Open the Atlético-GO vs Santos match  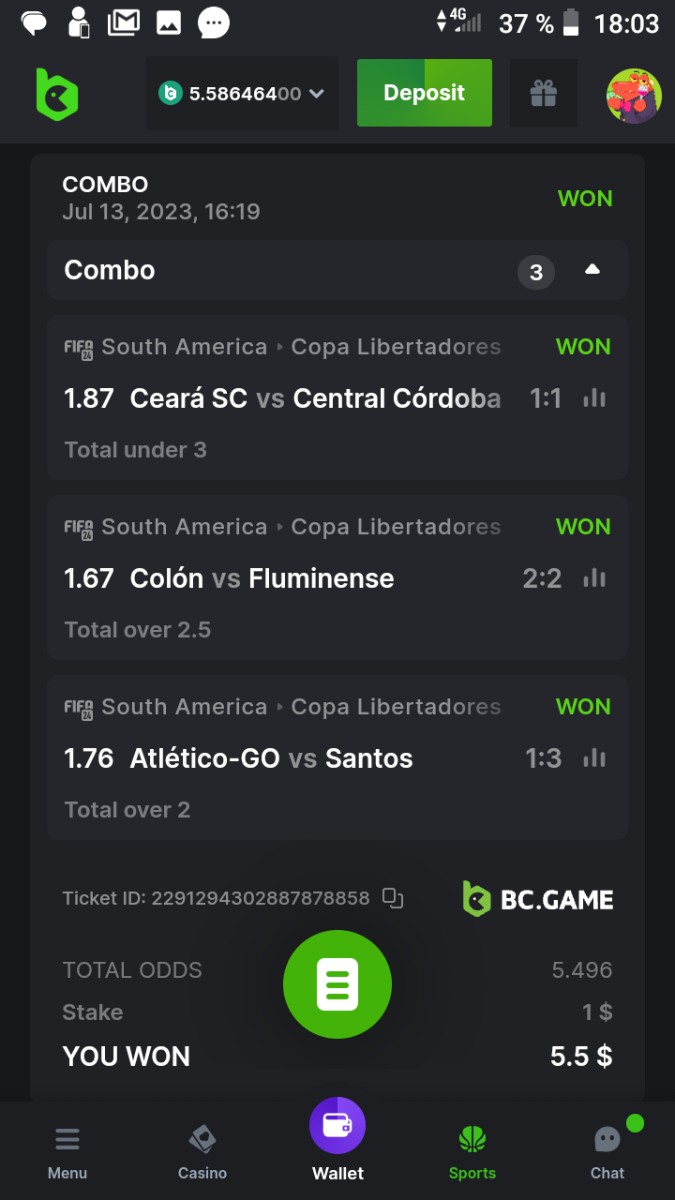click(271, 758)
